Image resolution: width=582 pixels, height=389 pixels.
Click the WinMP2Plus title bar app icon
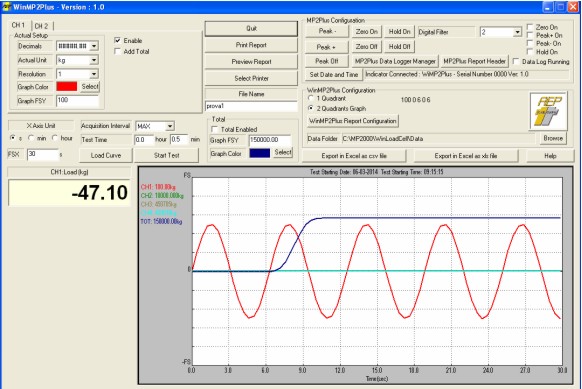coord(6,7)
